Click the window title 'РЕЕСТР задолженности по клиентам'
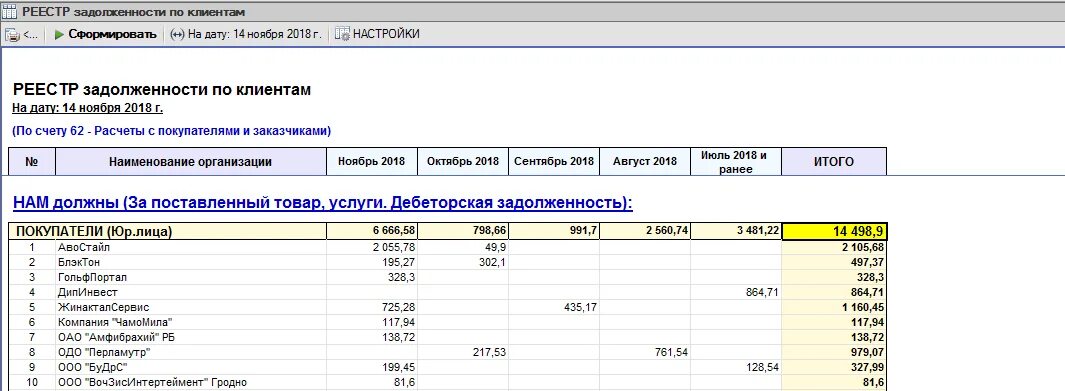Viewport: 1065px width, 391px height. coord(134,12)
